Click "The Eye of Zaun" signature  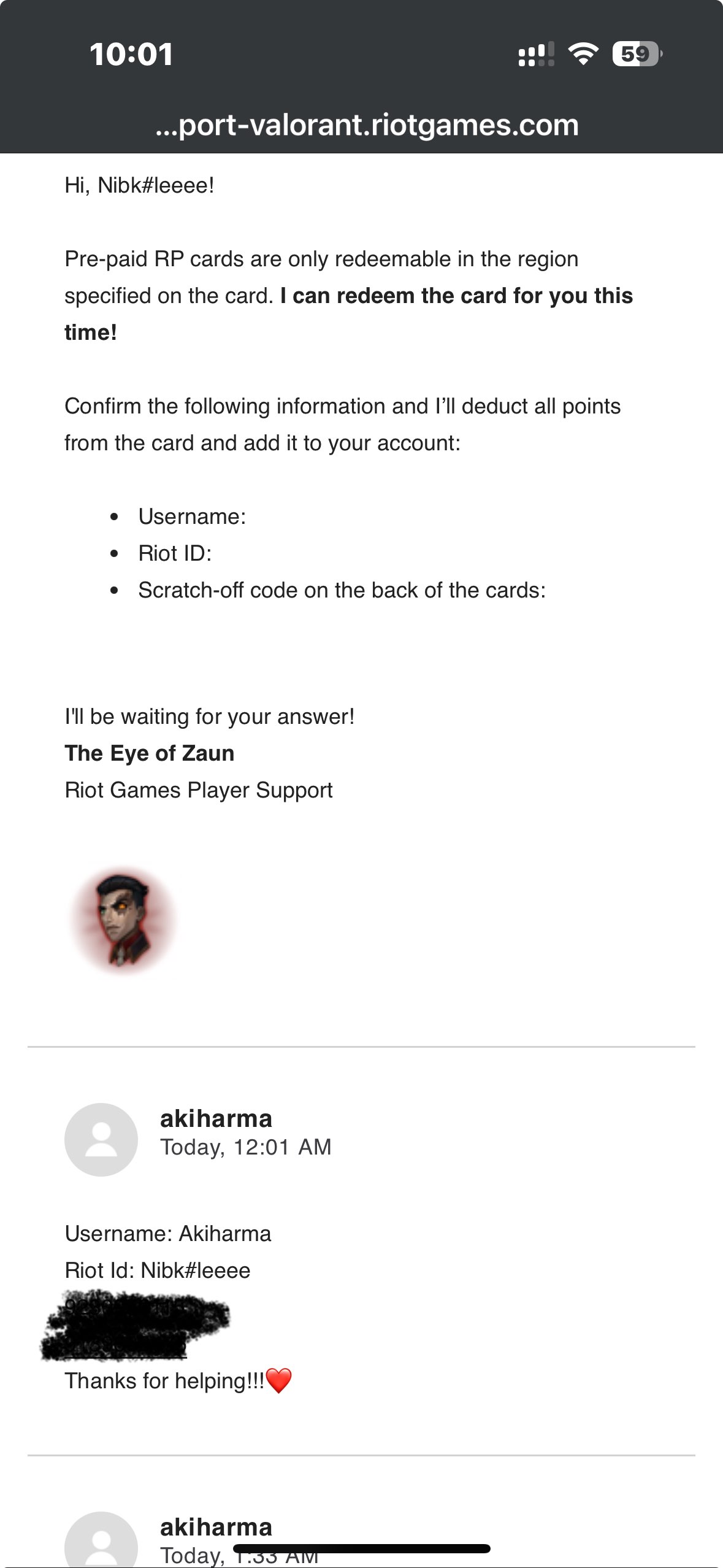[x=150, y=753]
